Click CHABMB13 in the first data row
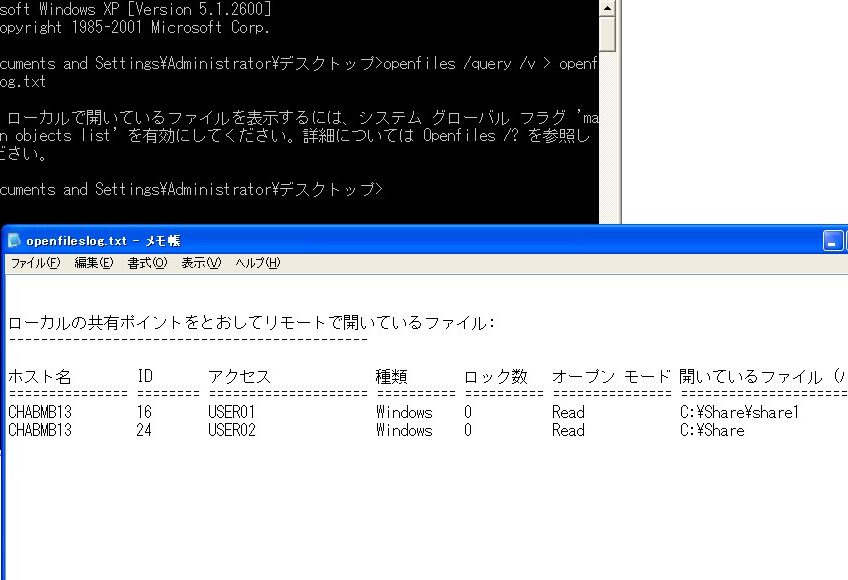848x580 pixels. point(40,412)
